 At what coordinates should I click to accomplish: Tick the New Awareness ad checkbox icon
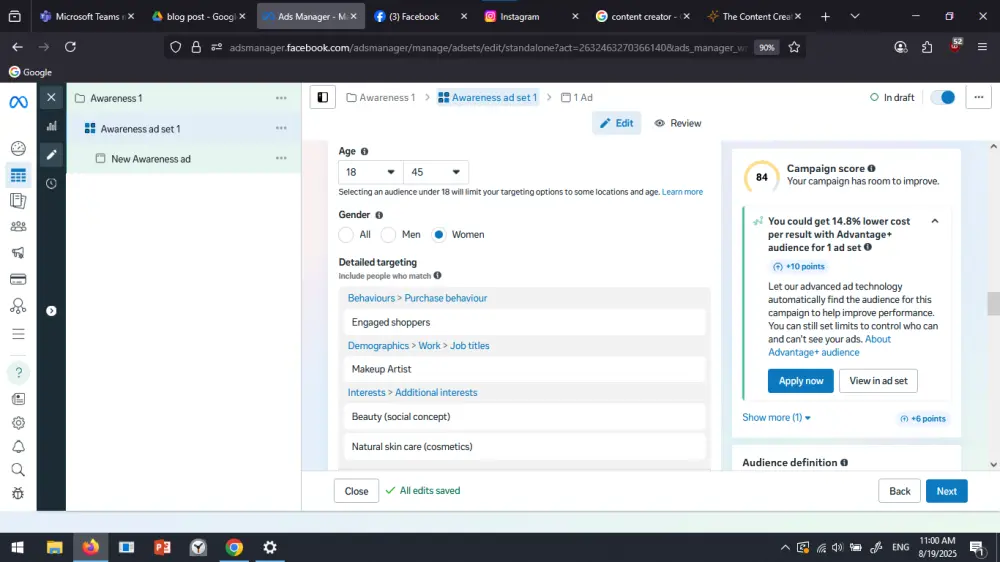pyautogui.click(x=100, y=158)
